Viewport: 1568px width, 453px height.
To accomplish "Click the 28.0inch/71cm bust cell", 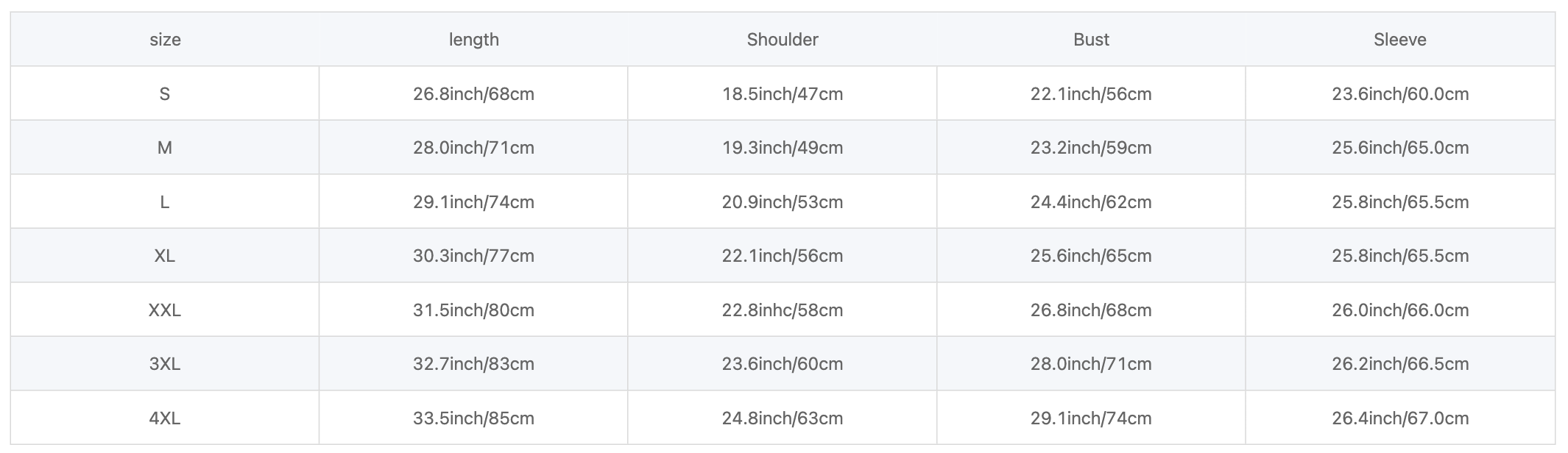I will pos(1091,364).
